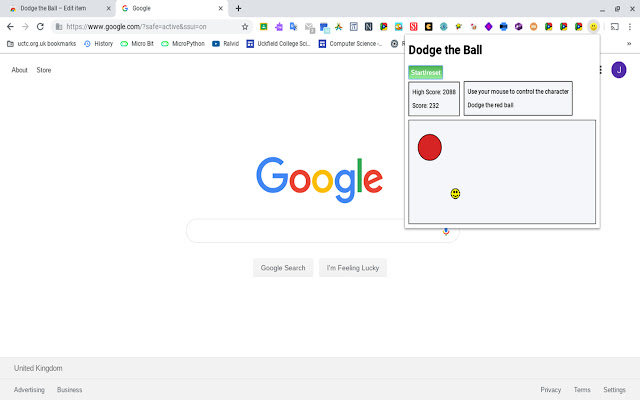Click the smiley face extension icon in toolbar
Viewport: 640px width, 400px height.
[x=593, y=27]
